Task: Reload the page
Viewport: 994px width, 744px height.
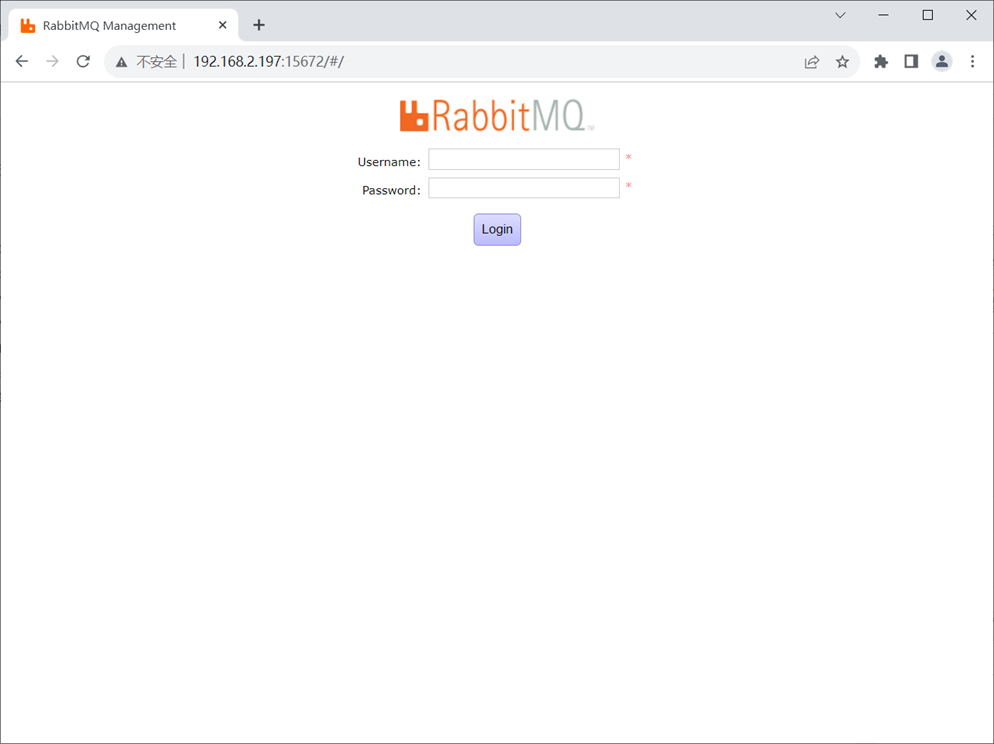Action: pos(83,61)
